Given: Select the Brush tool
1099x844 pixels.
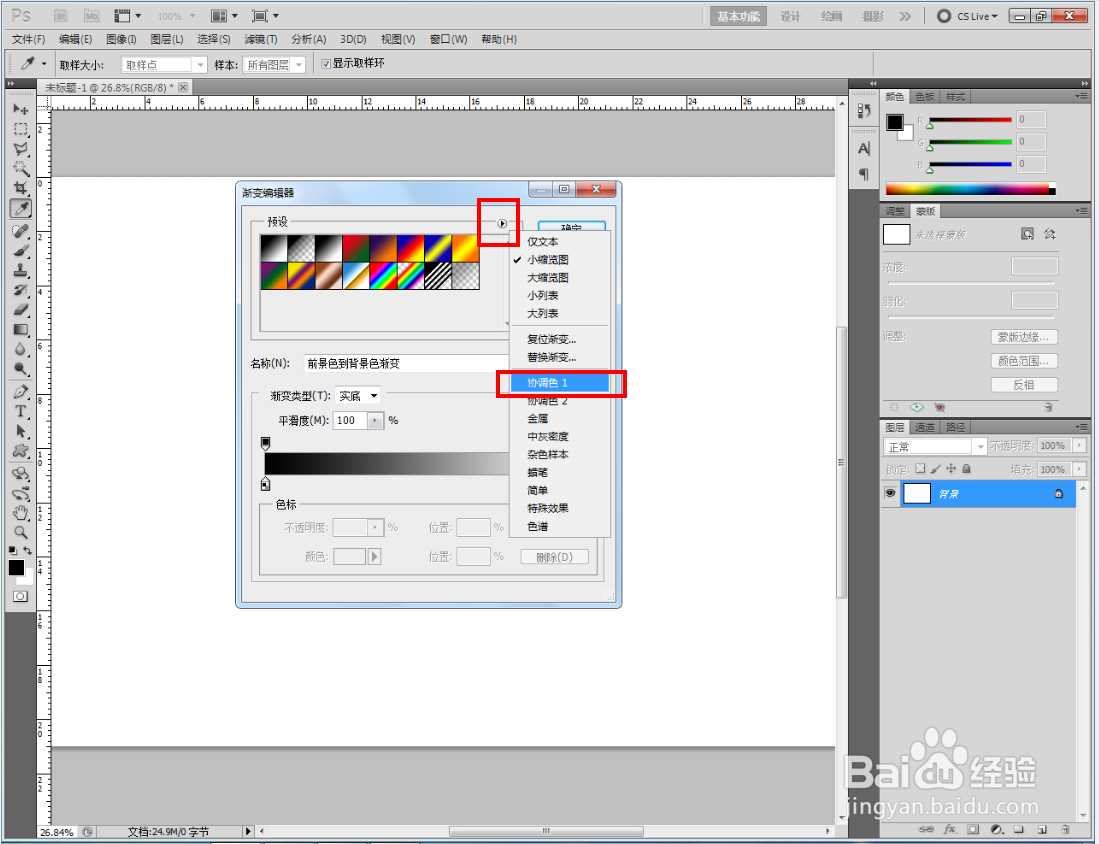Looking at the screenshot, I should pyautogui.click(x=20, y=251).
